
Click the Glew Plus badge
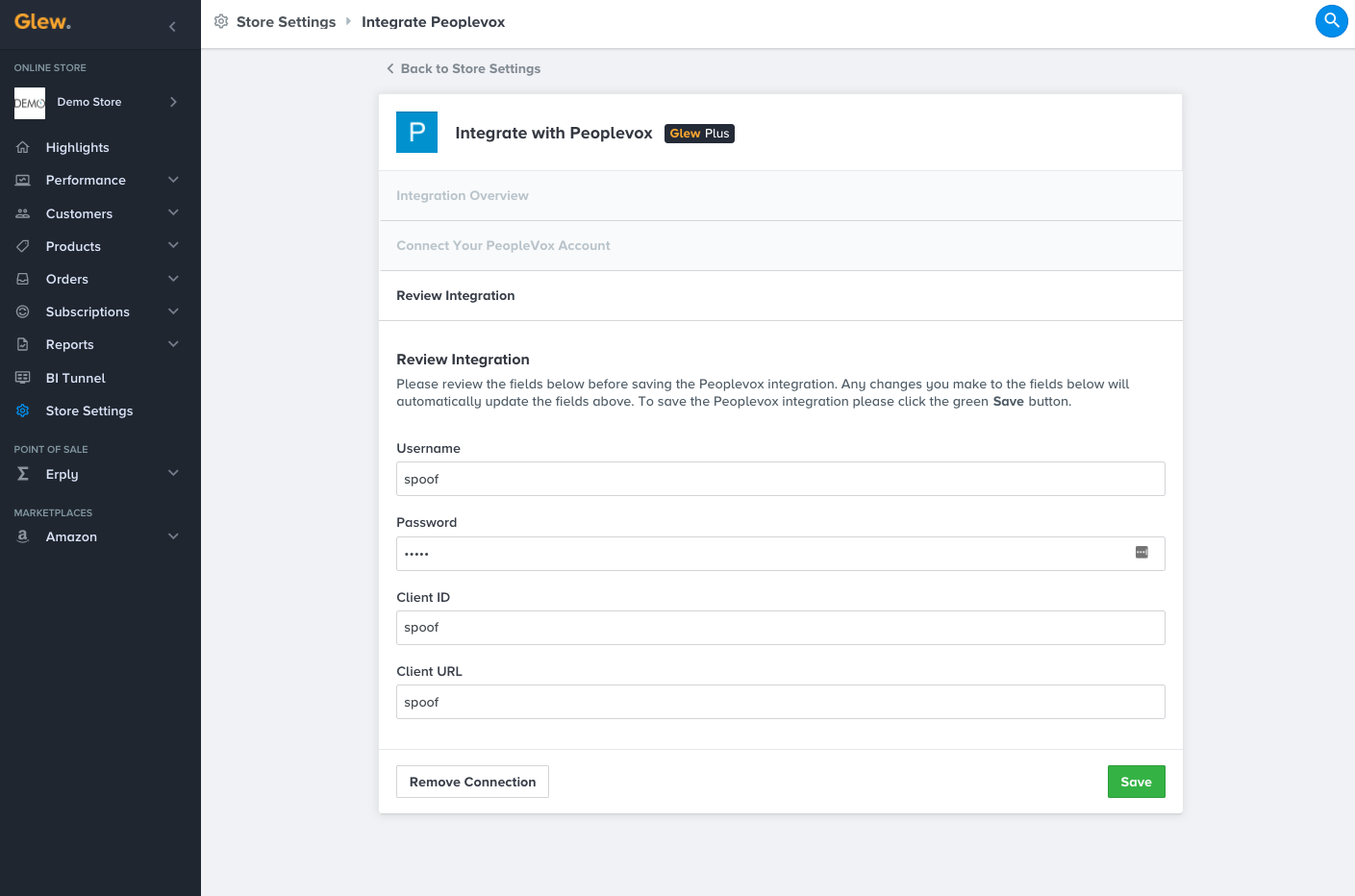click(x=699, y=134)
